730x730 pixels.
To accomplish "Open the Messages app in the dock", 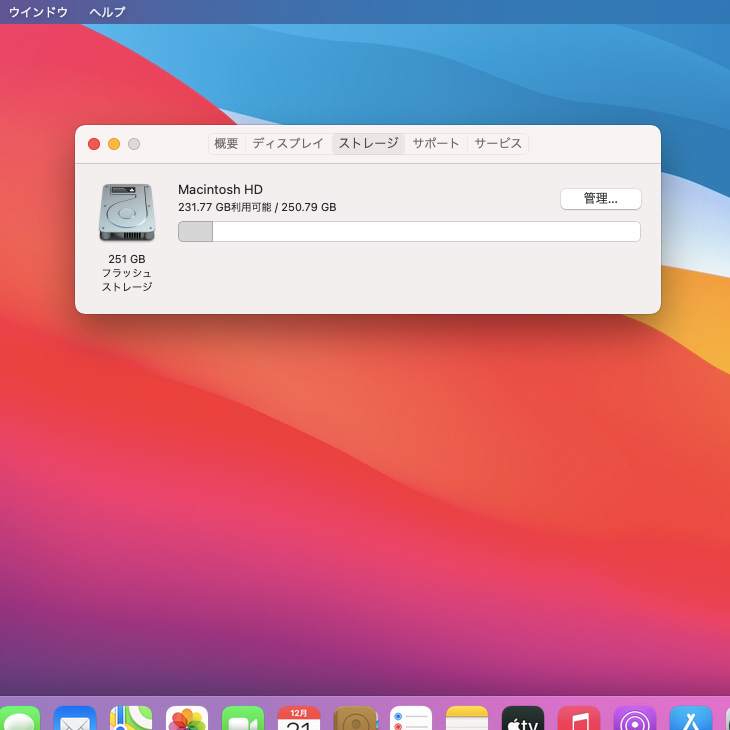I will click(x=18, y=720).
